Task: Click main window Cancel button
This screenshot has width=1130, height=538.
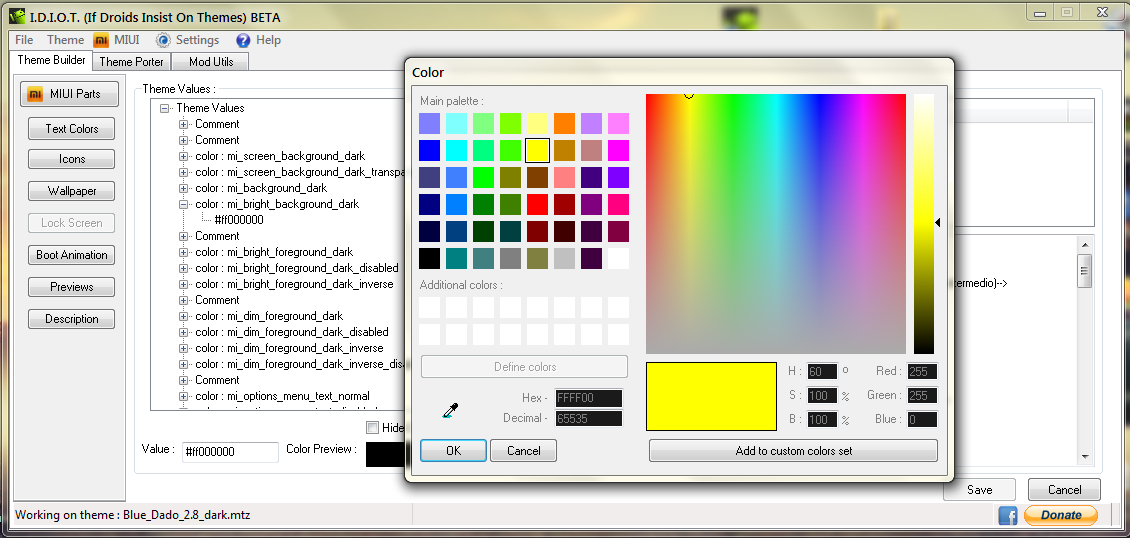Action: pyautogui.click(x=1064, y=490)
